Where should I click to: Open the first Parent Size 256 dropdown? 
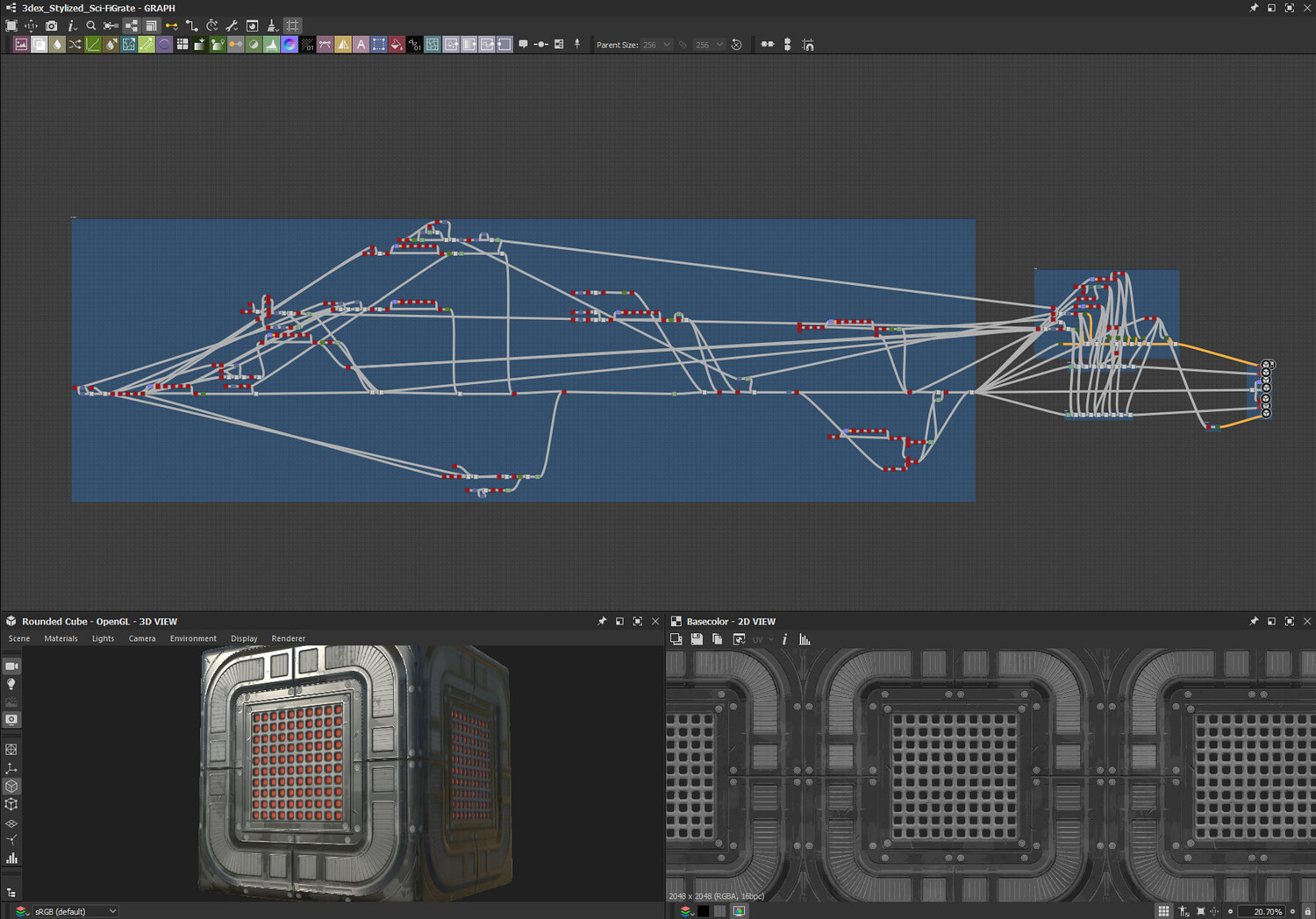click(x=656, y=45)
